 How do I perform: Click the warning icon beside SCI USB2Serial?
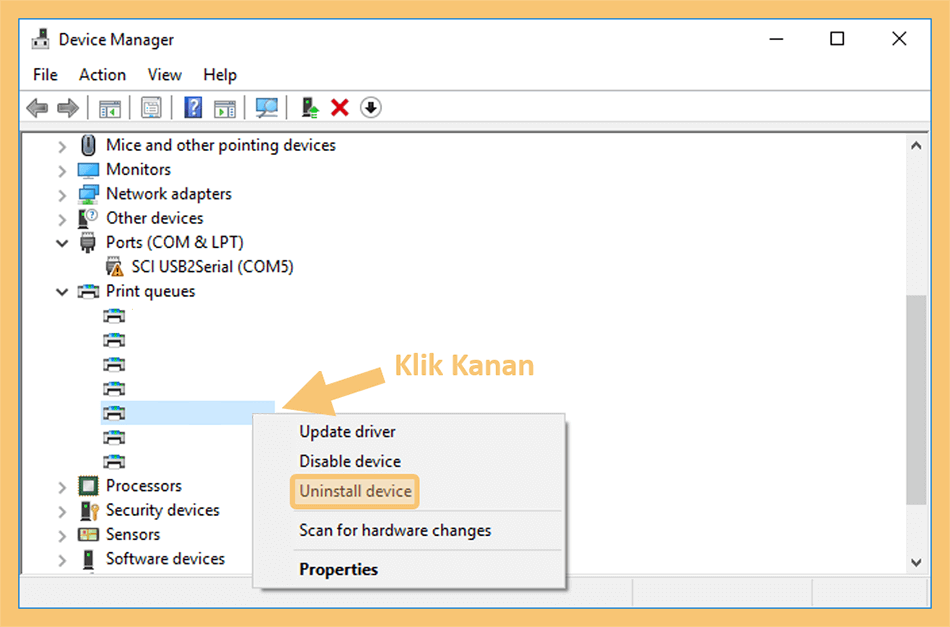(x=114, y=267)
